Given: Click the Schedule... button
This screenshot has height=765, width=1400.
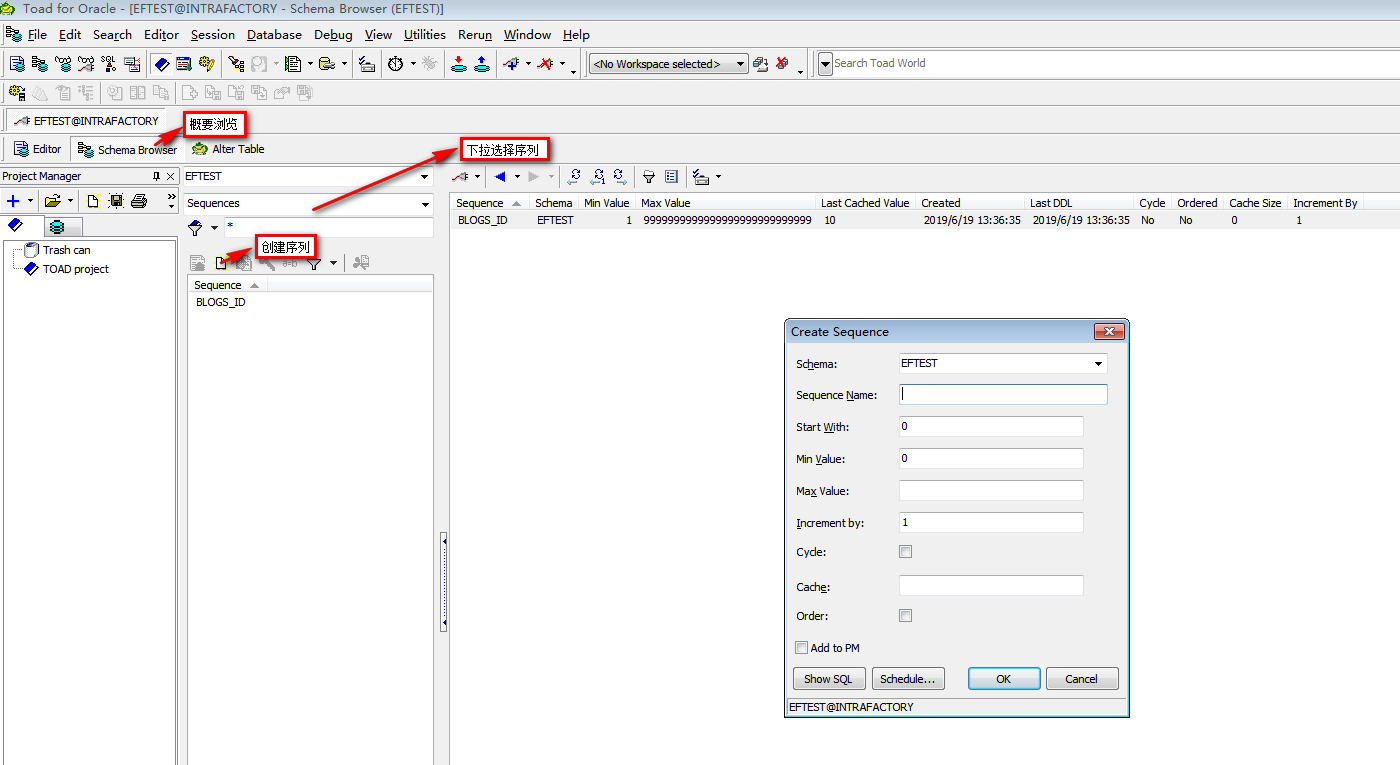Looking at the screenshot, I should (908, 679).
